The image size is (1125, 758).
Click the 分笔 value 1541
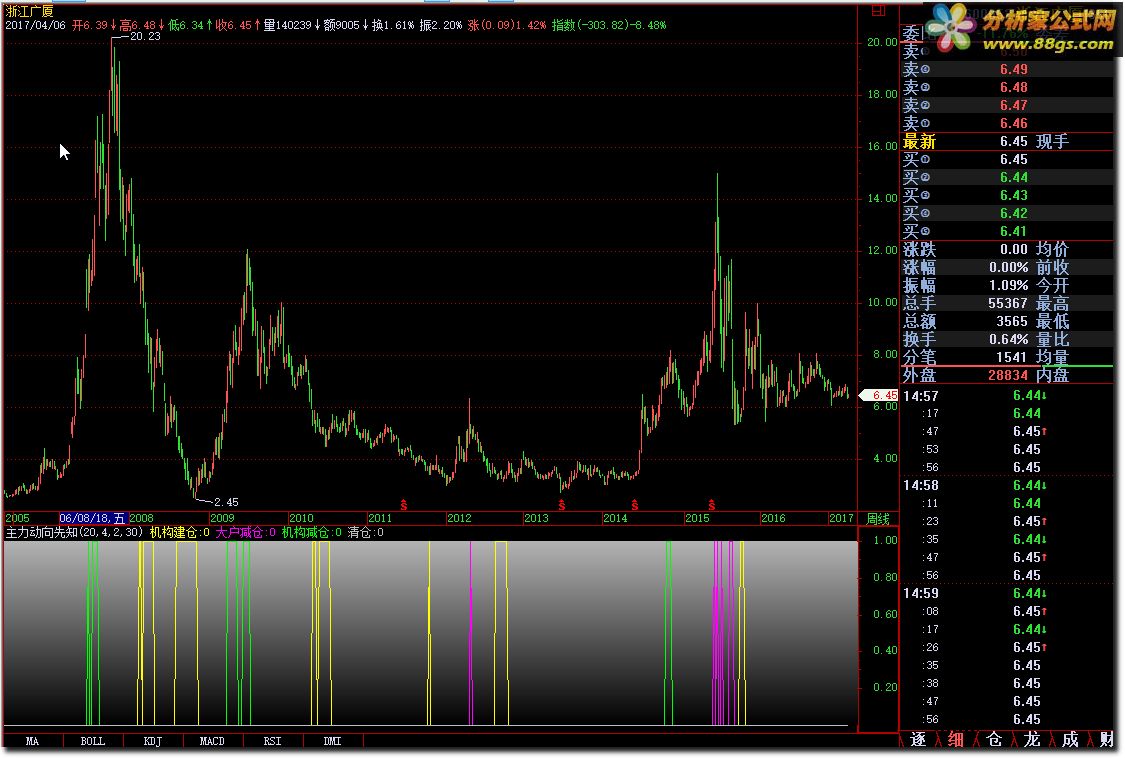click(1012, 357)
